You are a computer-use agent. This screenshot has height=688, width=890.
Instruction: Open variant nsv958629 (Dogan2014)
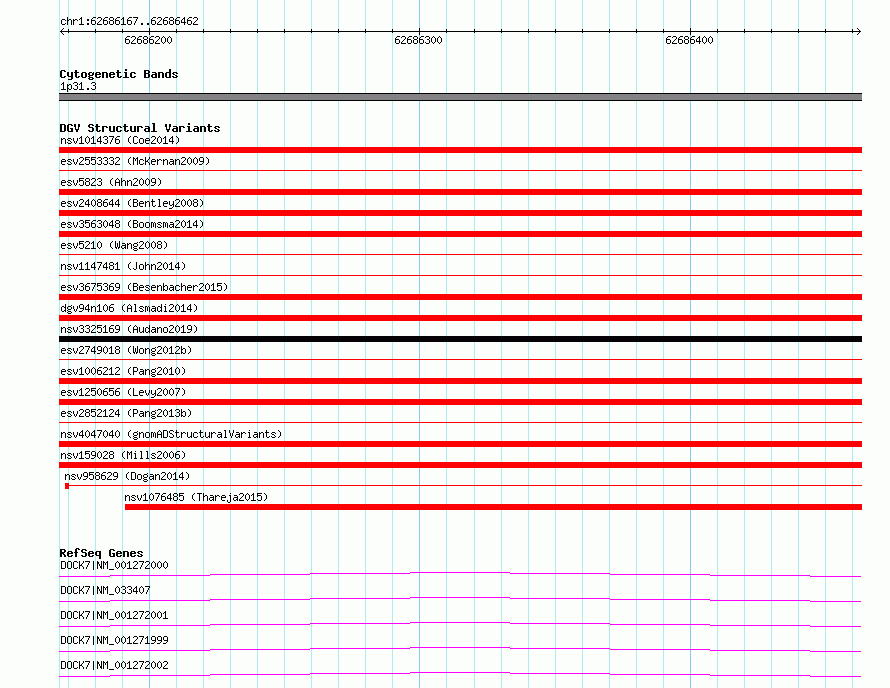tap(127, 476)
